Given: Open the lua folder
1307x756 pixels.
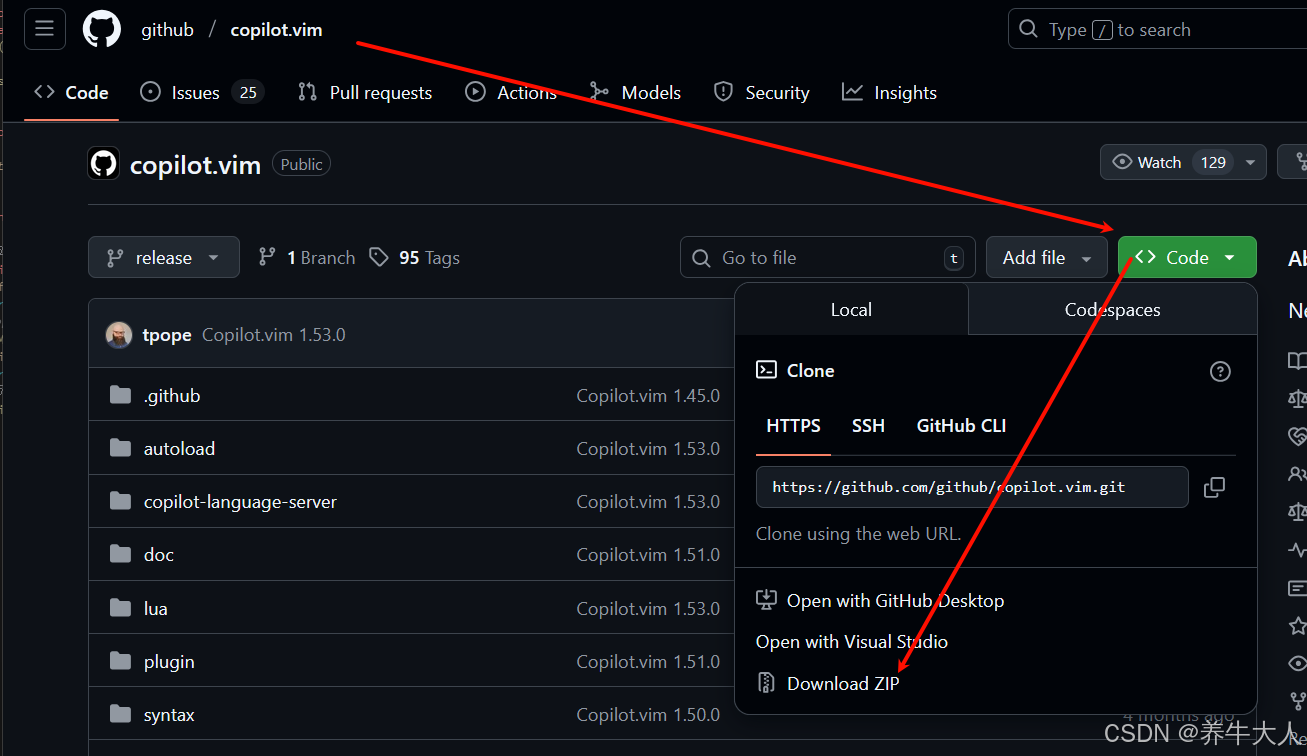Looking at the screenshot, I should tap(156, 608).
